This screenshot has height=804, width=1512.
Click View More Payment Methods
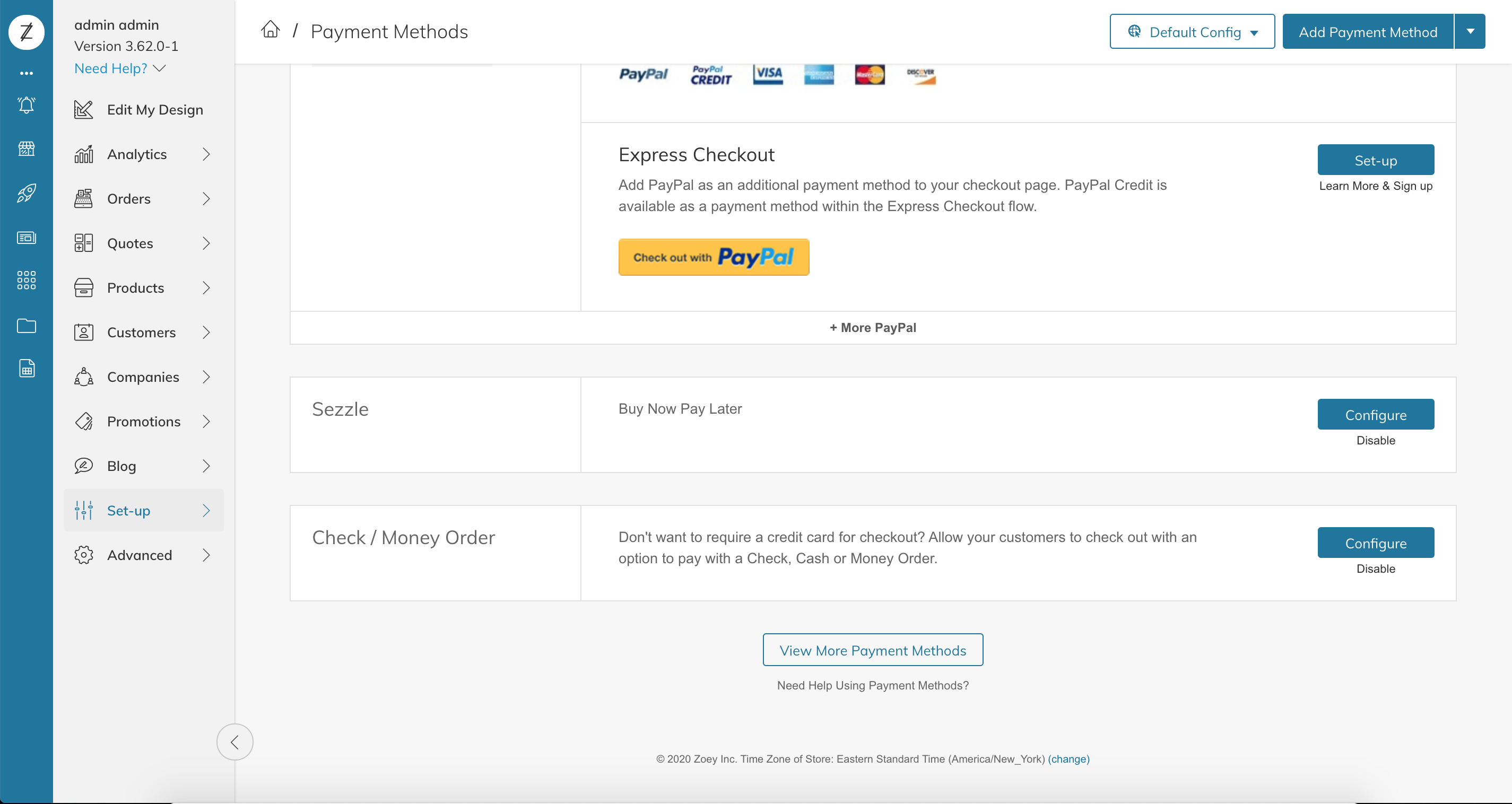coord(872,650)
